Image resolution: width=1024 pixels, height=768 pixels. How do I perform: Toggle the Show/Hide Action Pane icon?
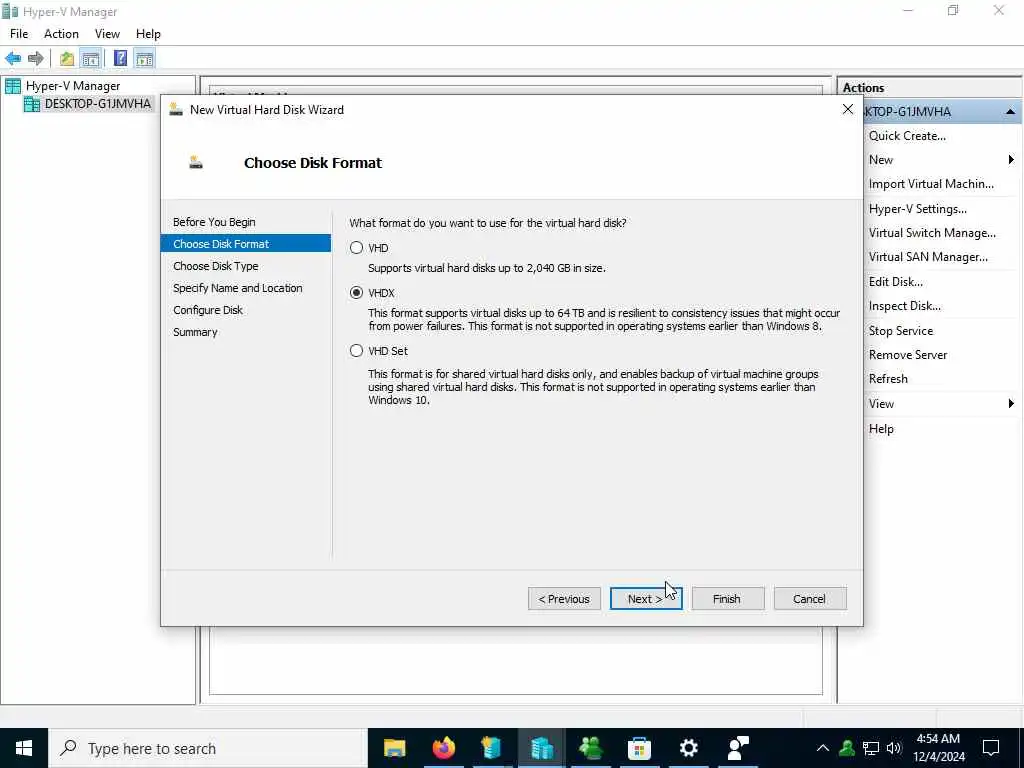point(144,59)
